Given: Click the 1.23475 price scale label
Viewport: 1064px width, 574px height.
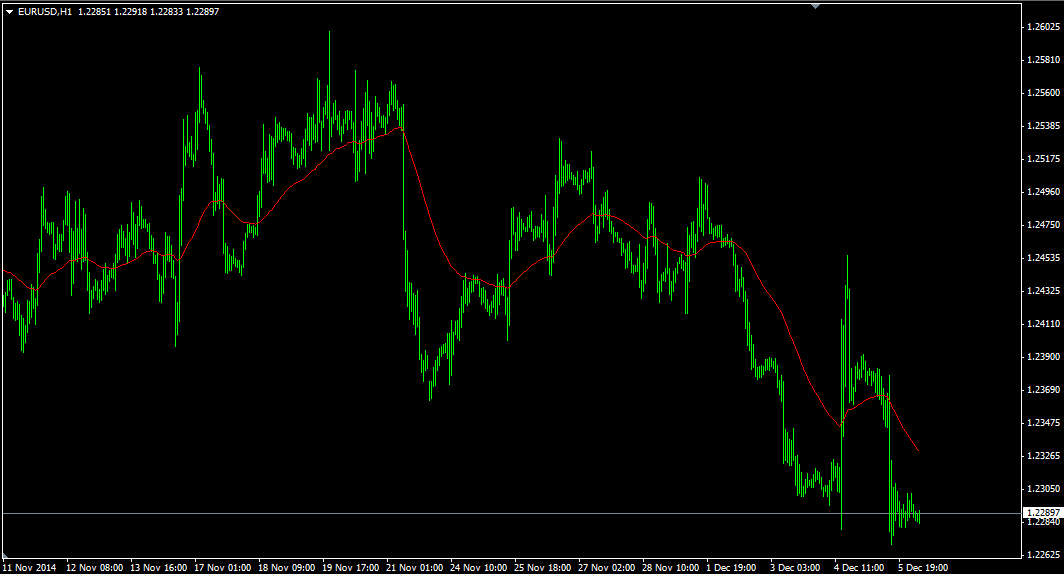Looking at the screenshot, I should (1044, 423).
